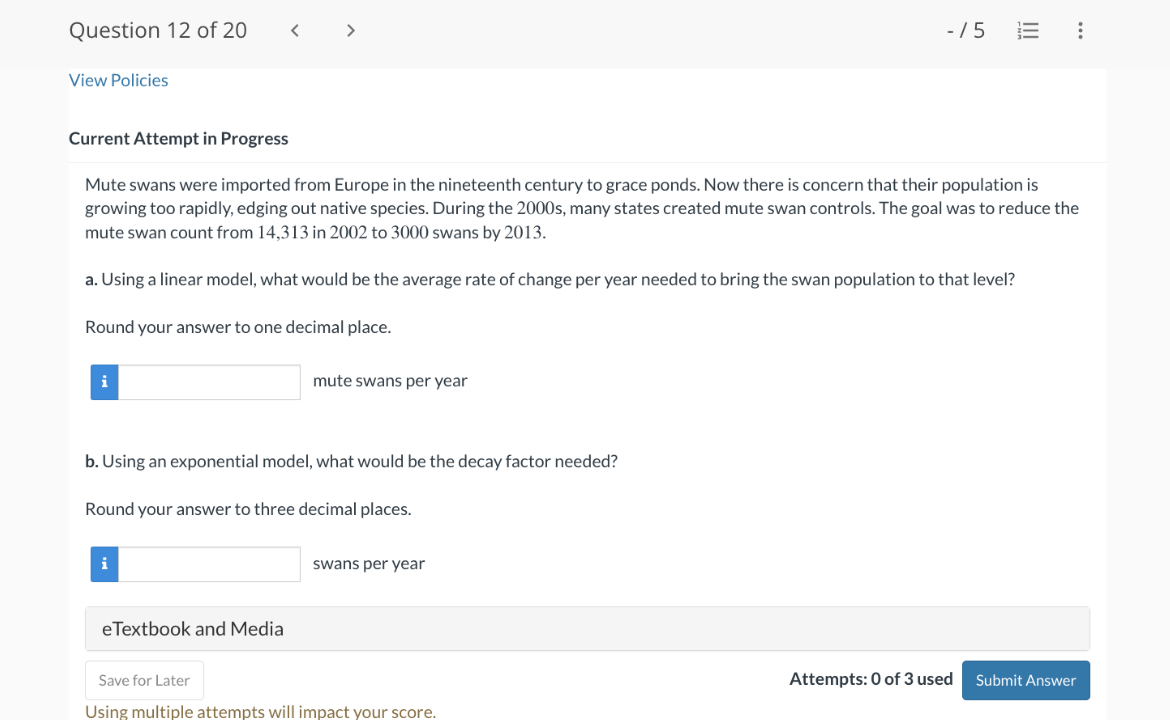Click the part a linear model question text

pyautogui.click(x=550, y=280)
